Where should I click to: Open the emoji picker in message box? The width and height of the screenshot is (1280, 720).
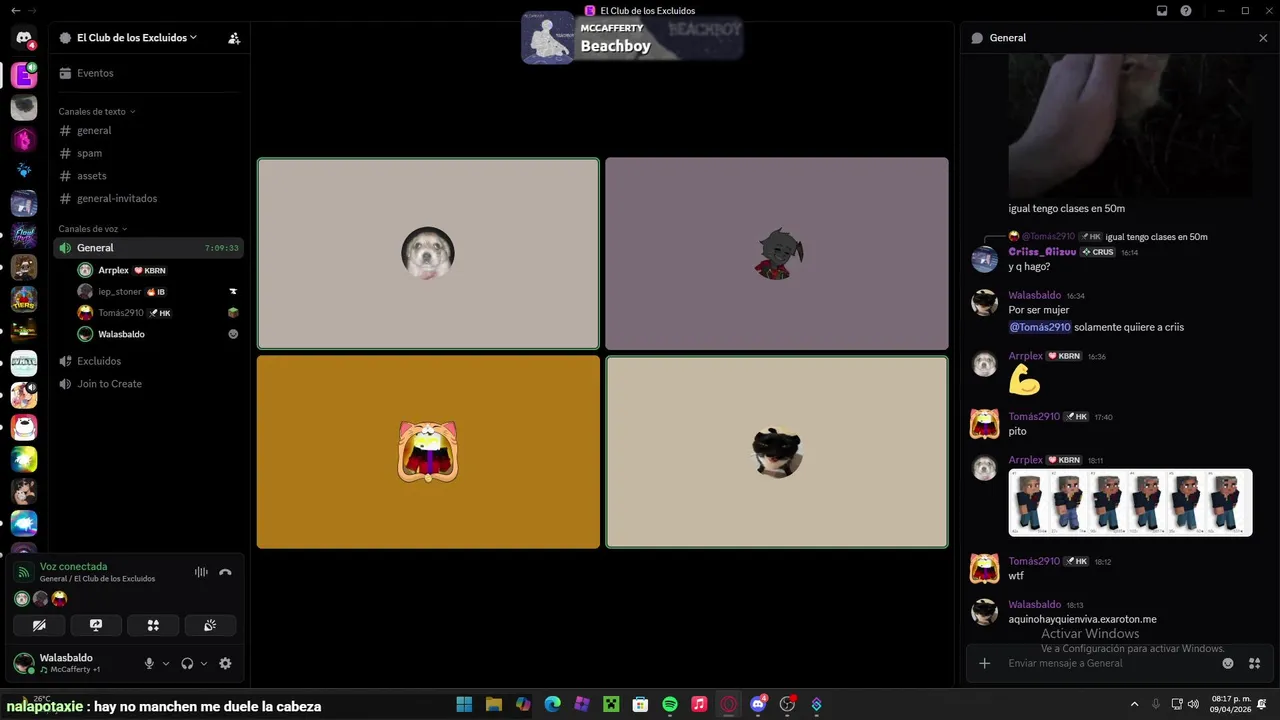click(x=1228, y=663)
